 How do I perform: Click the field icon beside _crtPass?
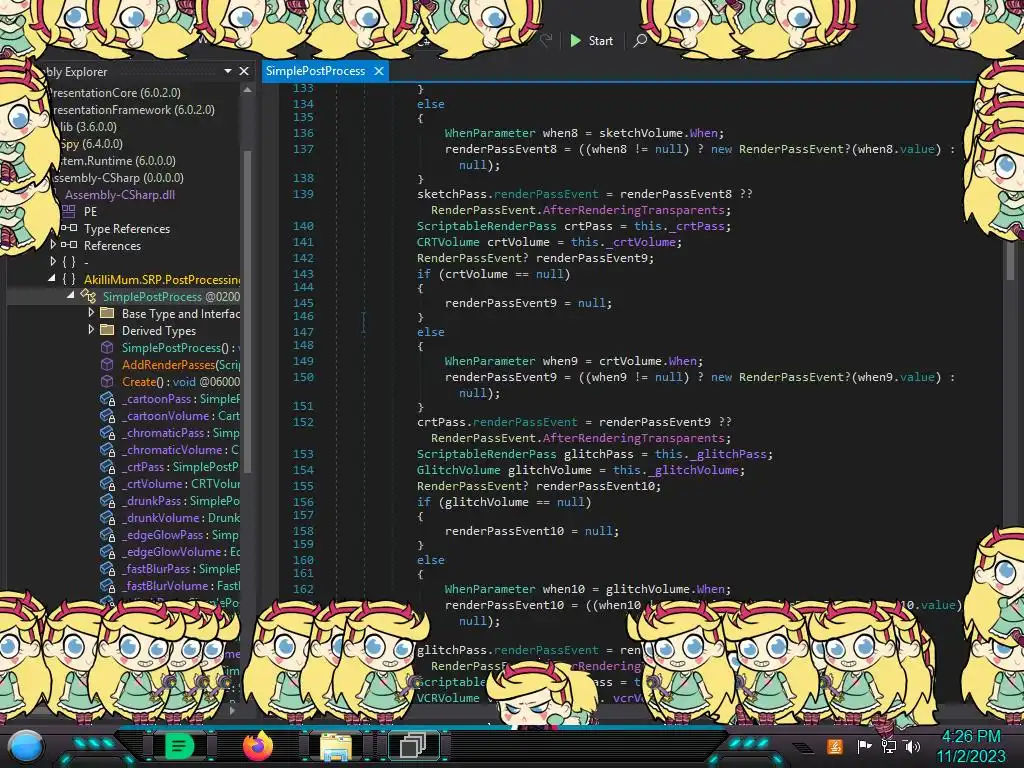[x=108, y=466]
